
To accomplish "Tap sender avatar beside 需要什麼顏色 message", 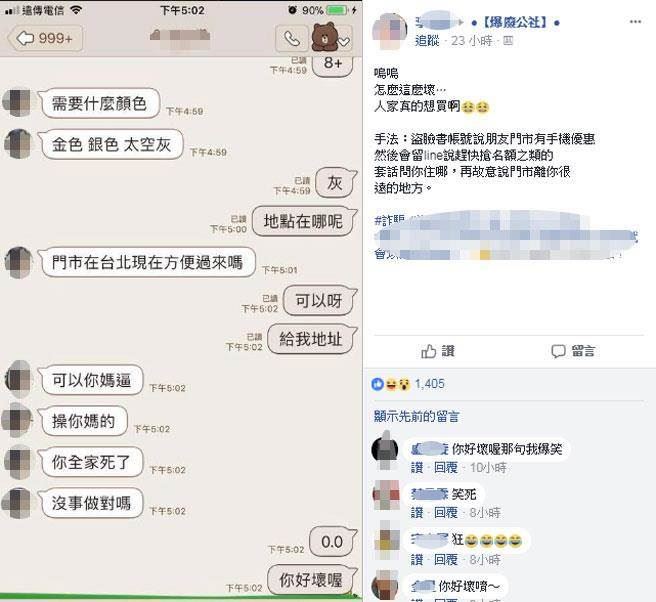I will click(18, 102).
